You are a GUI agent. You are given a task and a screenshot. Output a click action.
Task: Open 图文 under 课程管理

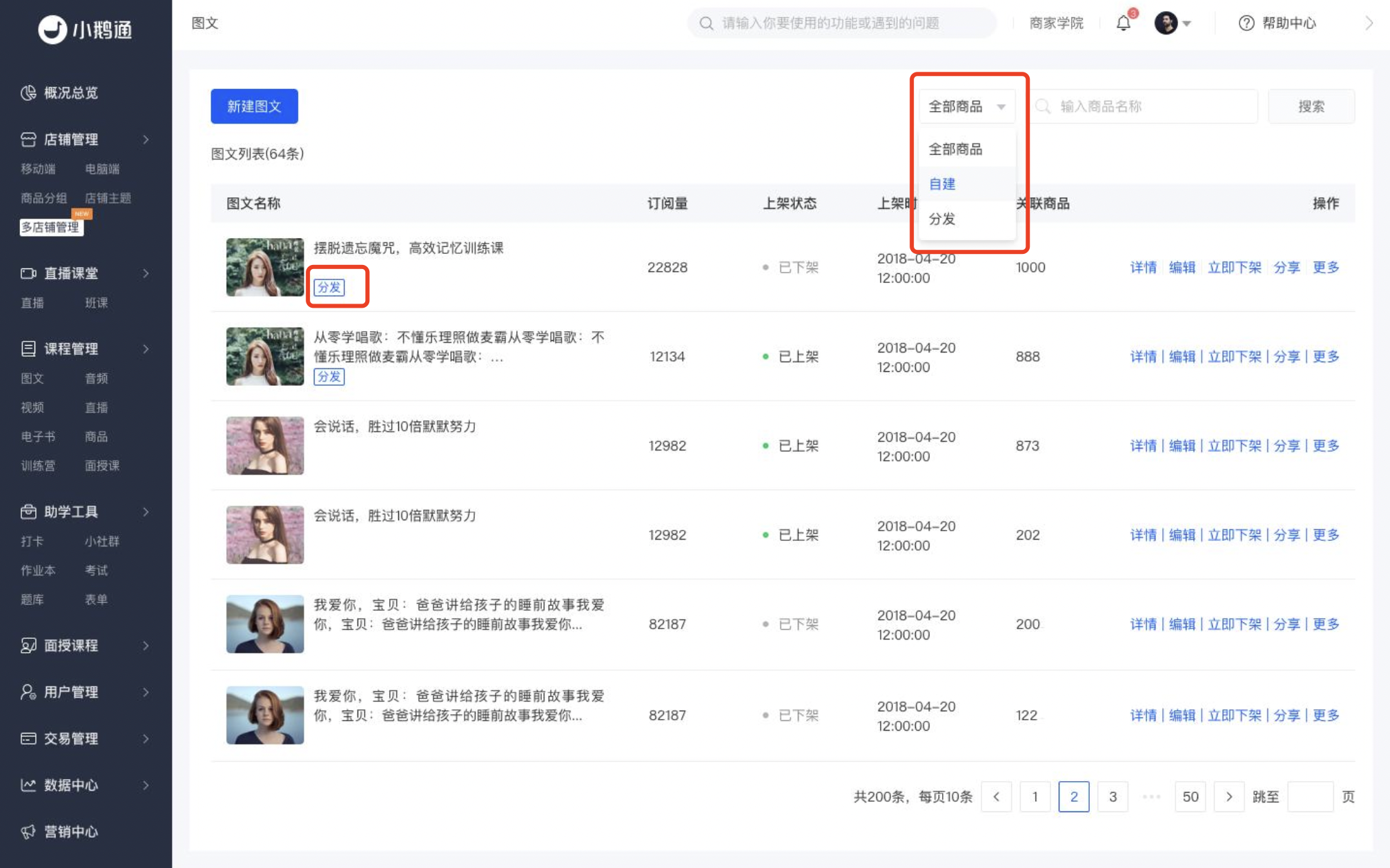[32, 378]
